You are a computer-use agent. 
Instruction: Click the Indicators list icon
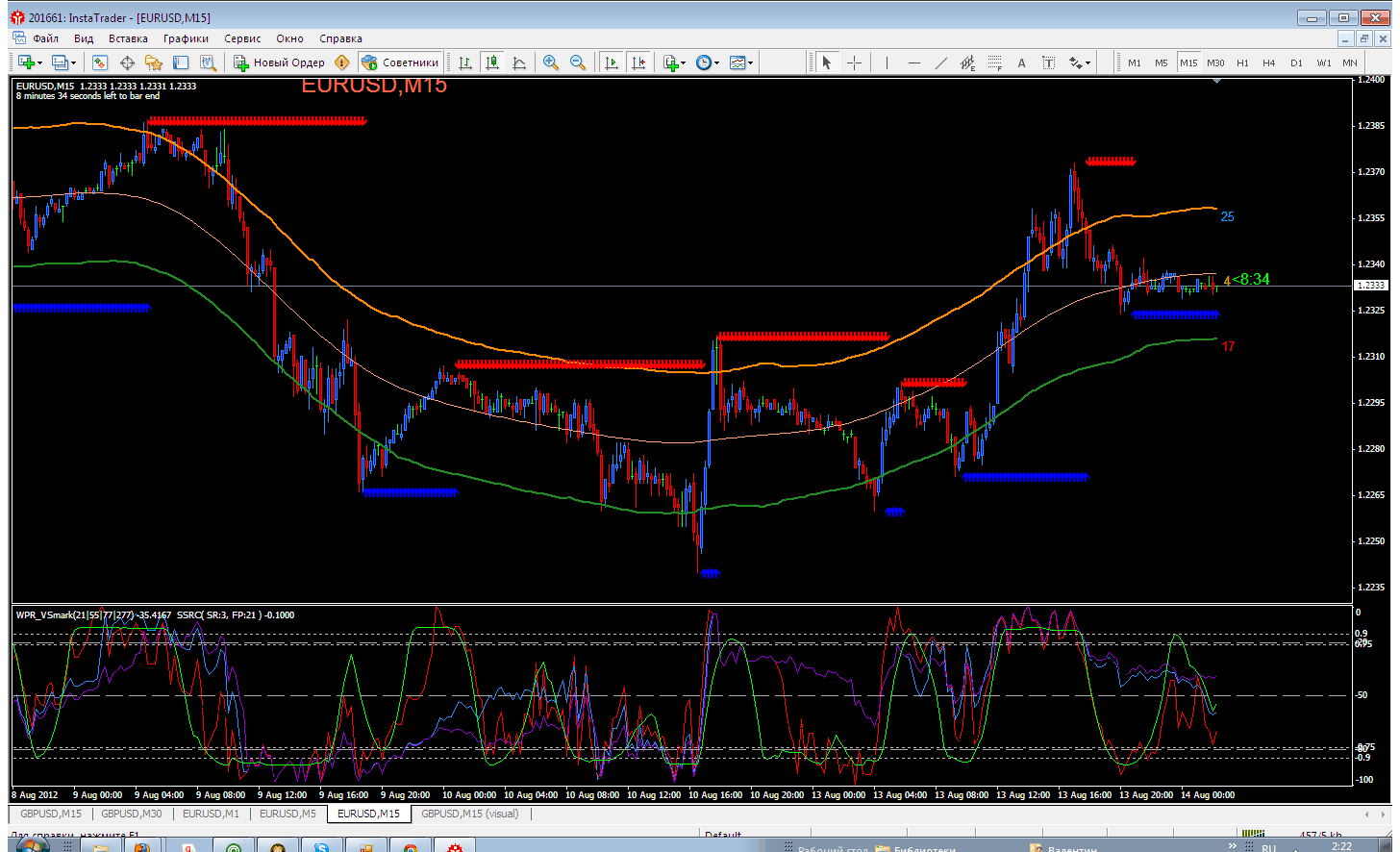tap(671, 63)
